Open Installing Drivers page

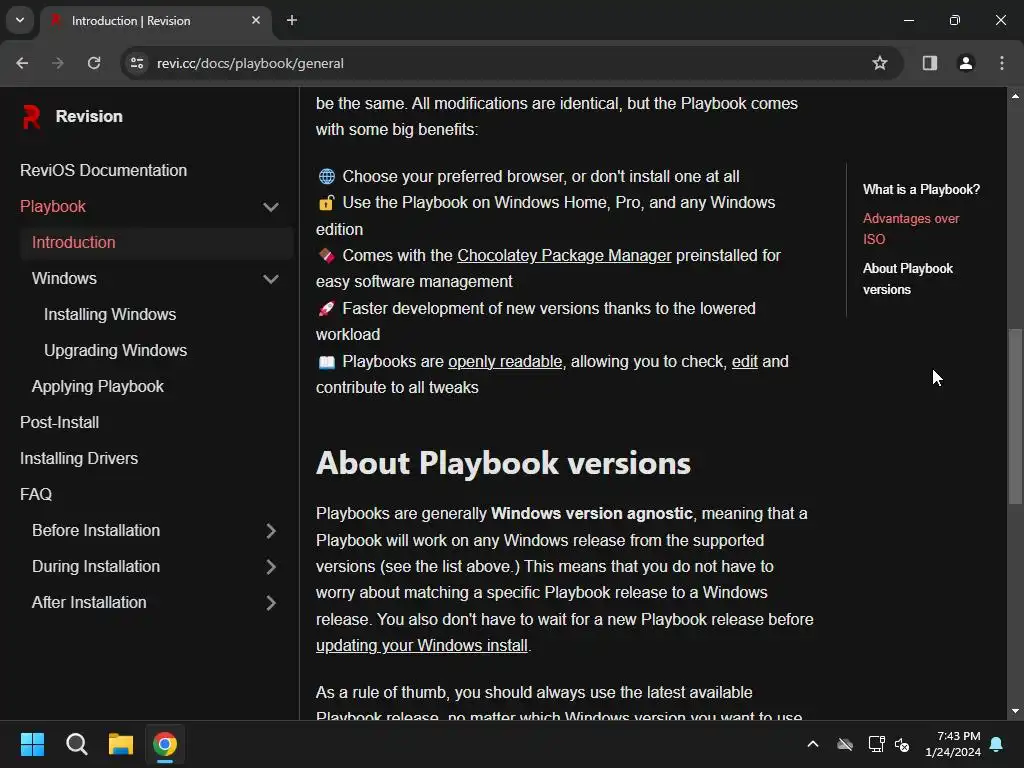coord(79,458)
